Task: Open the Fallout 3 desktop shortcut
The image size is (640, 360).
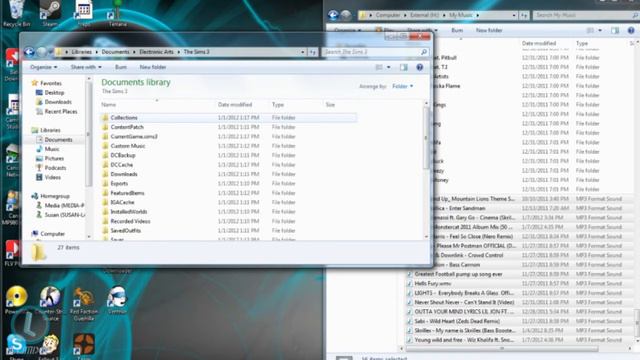Action: tap(49, 347)
